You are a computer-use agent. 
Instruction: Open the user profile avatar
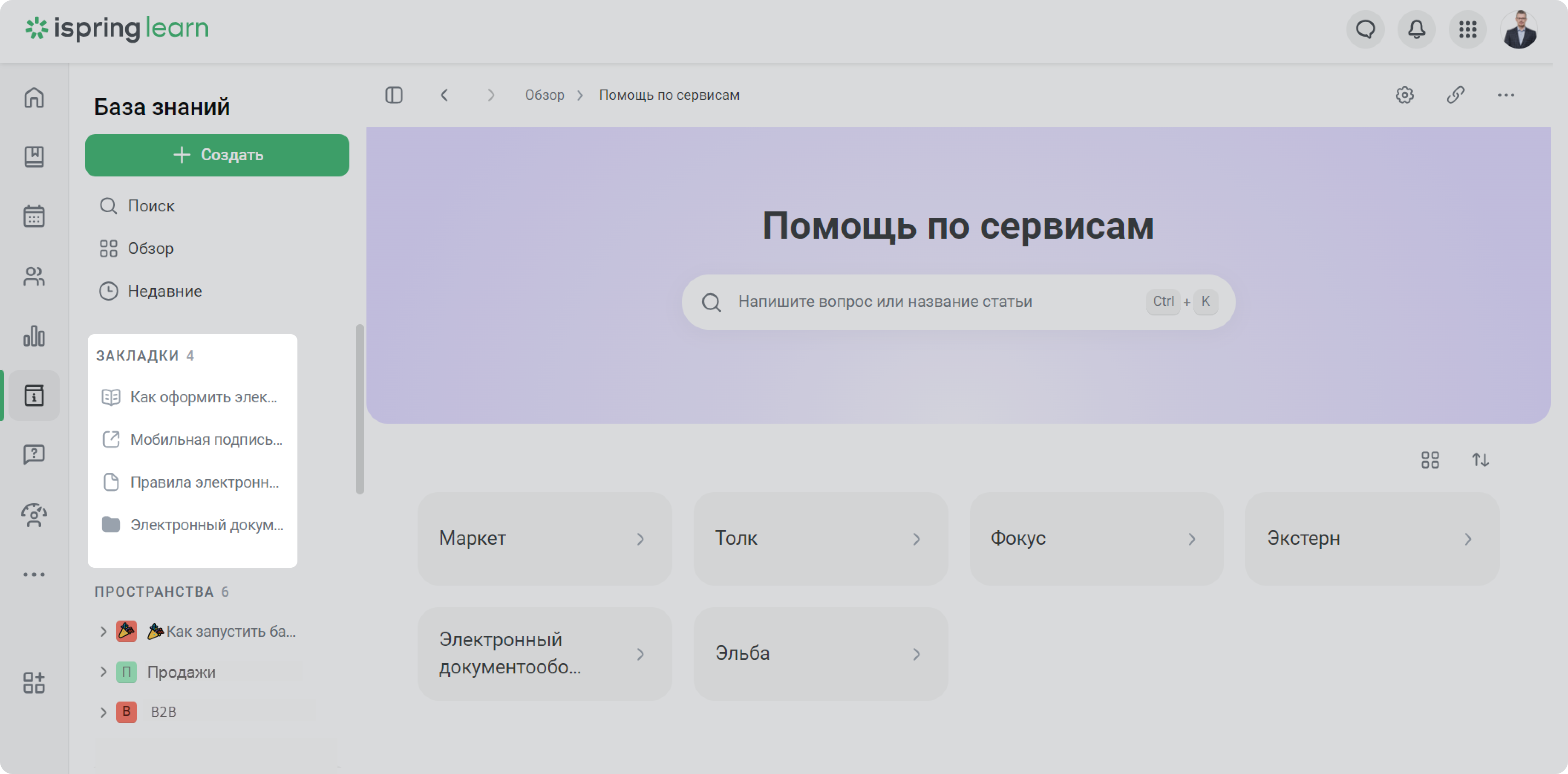point(1519,29)
